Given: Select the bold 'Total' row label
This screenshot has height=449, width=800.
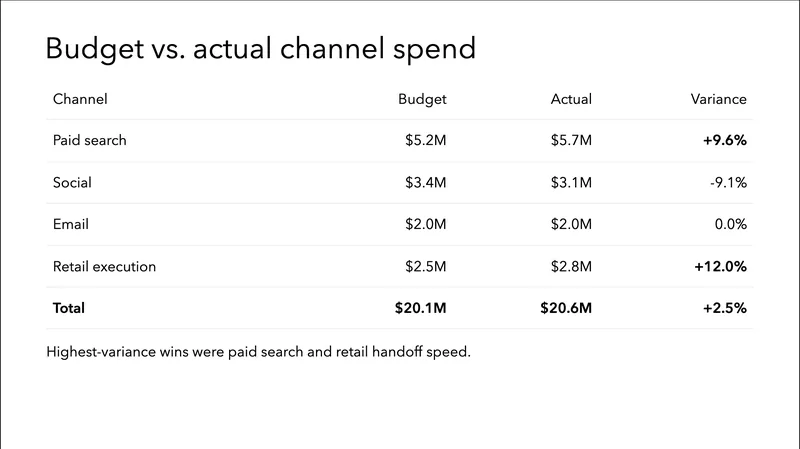Looking at the screenshot, I should click(69, 309).
